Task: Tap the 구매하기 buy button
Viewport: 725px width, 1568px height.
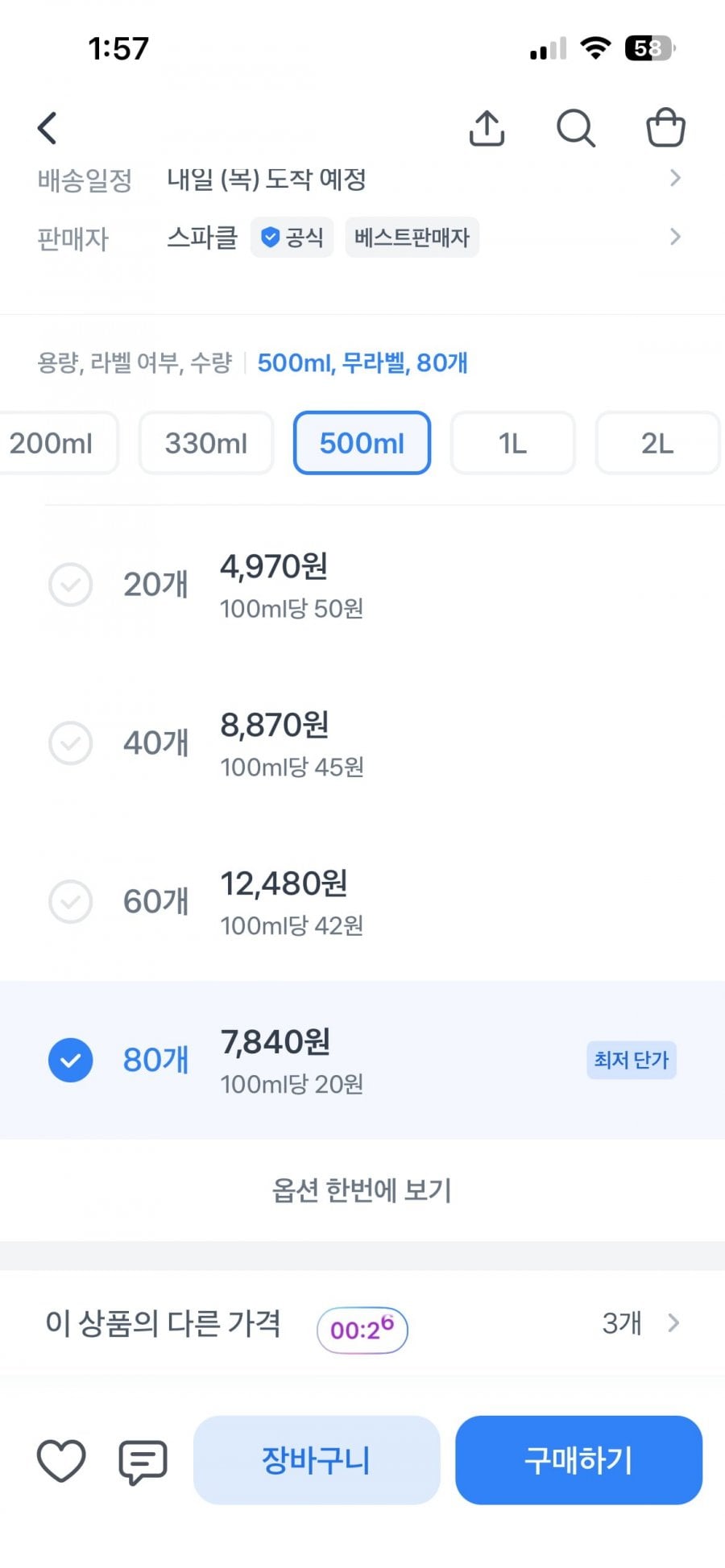Action: click(578, 1460)
